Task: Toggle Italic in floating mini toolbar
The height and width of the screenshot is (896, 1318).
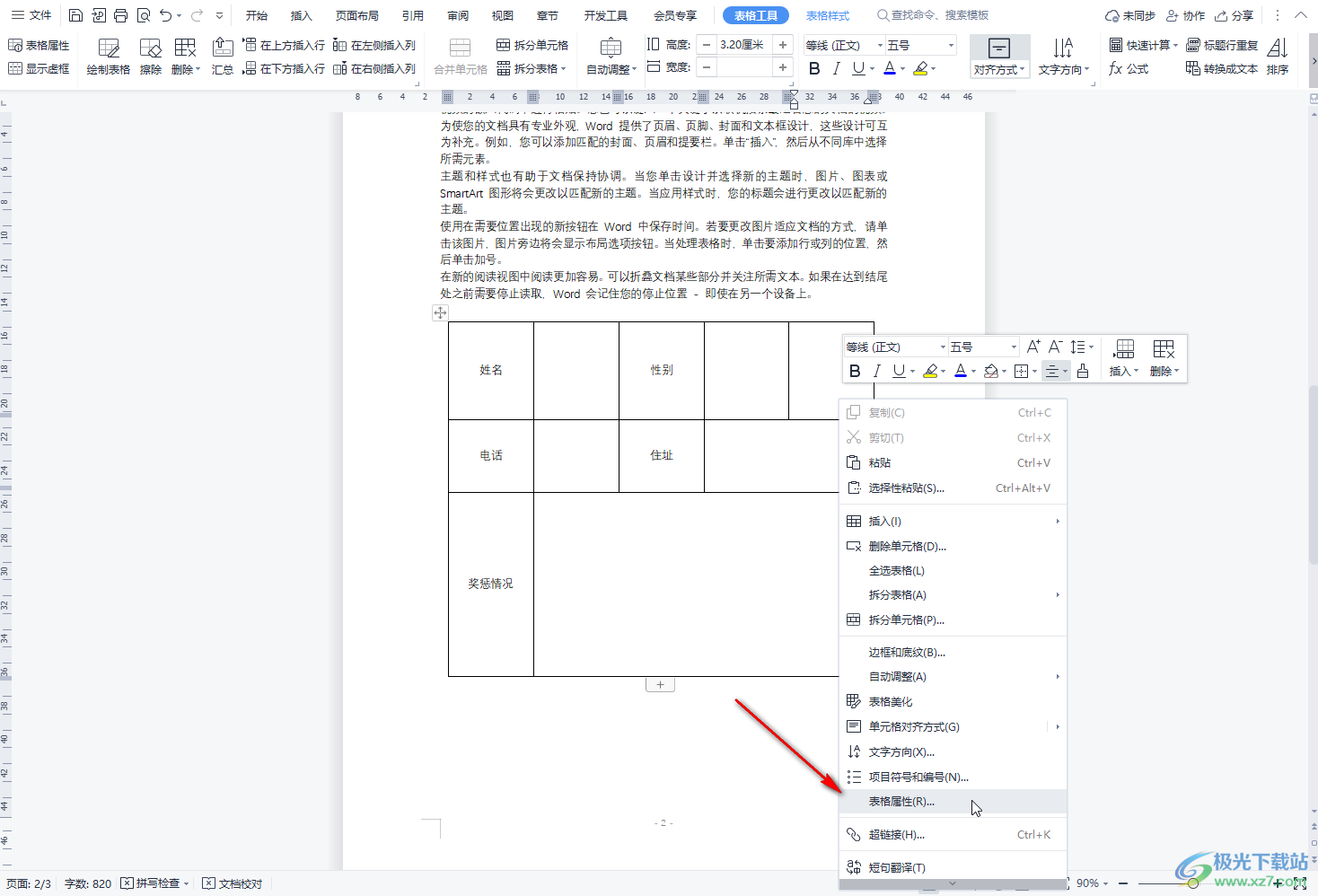Action: pyautogui.click(x=877, y=371)
